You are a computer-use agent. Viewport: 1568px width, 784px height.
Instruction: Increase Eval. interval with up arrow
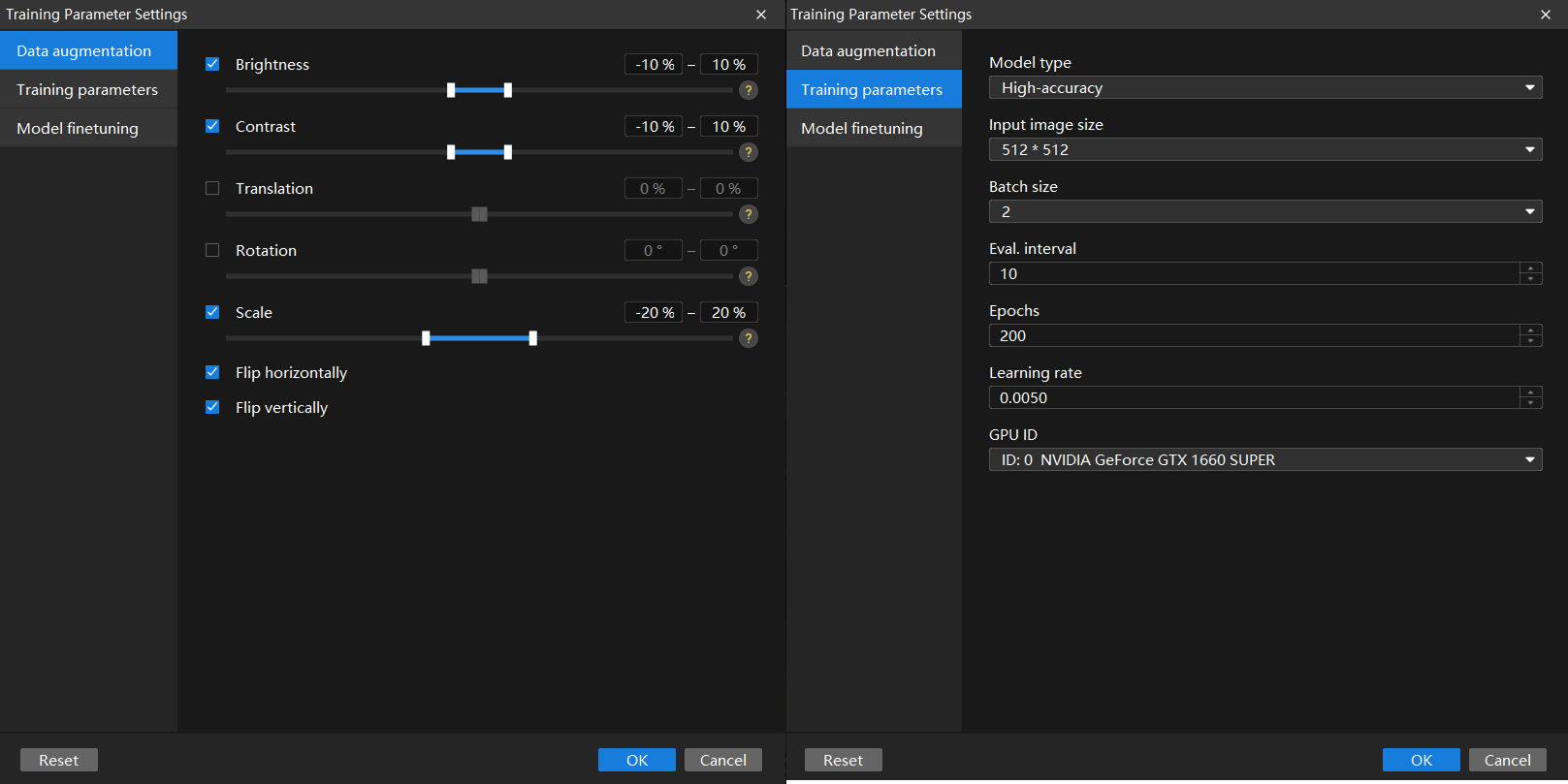1531,268
